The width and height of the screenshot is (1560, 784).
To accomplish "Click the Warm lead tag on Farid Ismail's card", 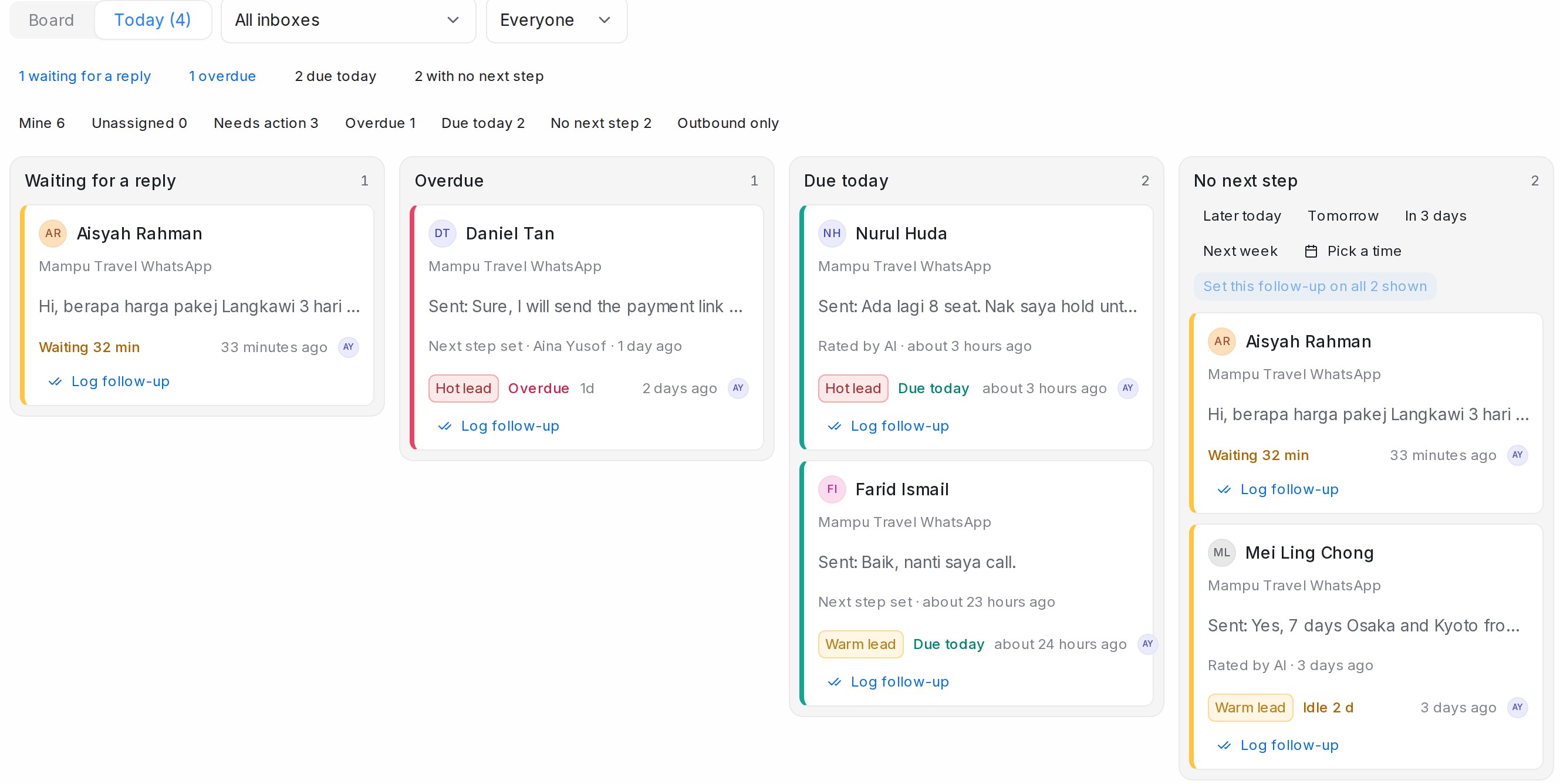I will 860,644.
